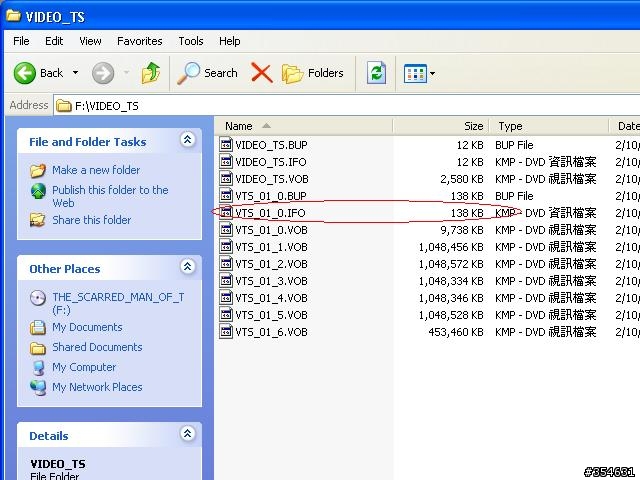Open the Tools menu

click(191, 41)
